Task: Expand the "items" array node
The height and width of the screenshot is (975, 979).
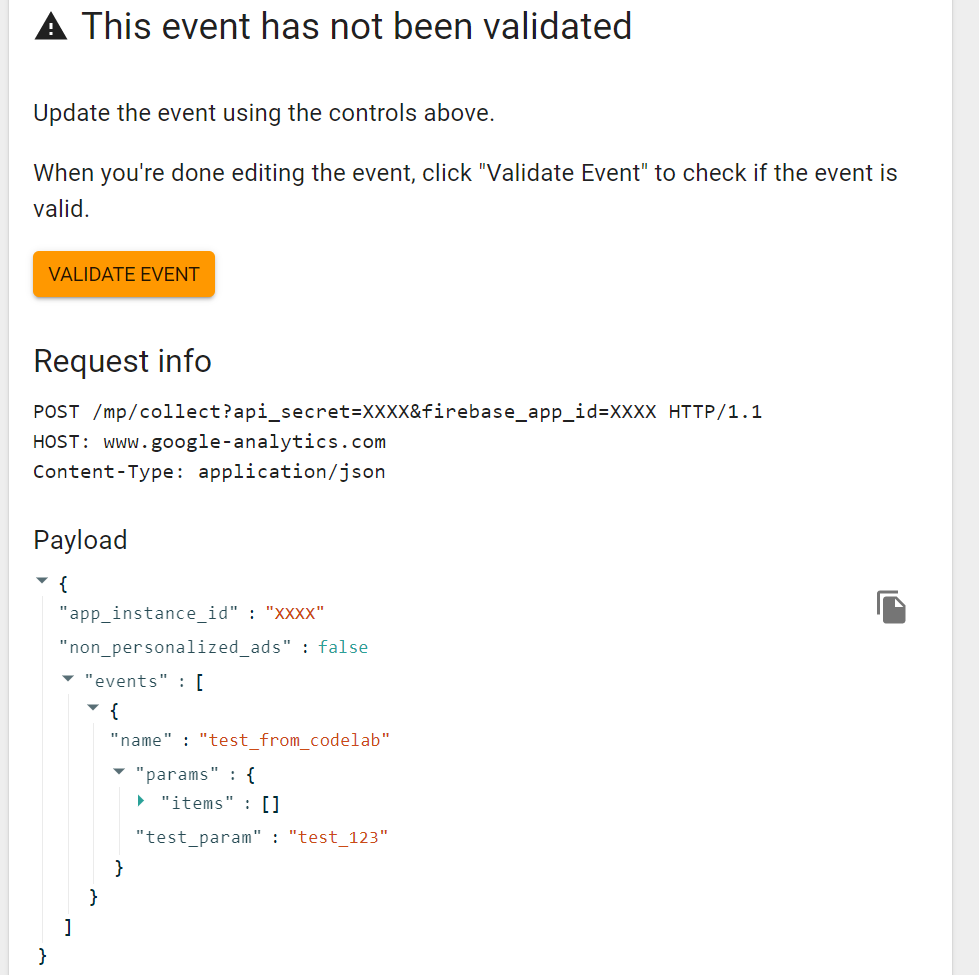Action: coord(142,801)
